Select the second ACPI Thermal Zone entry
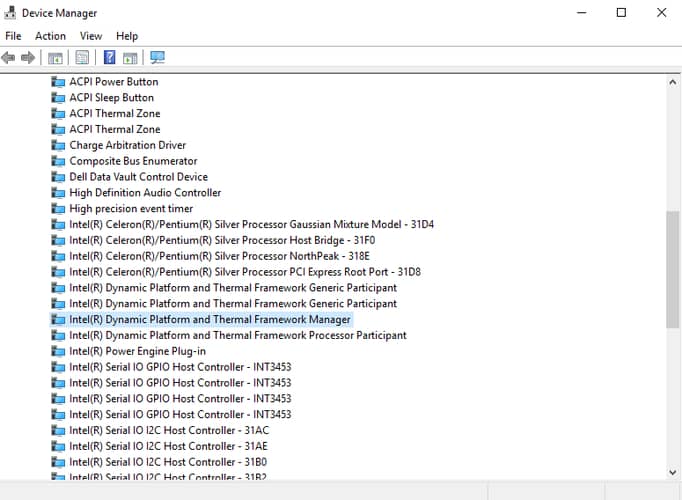Screen dimensions: 682x500 115,129
